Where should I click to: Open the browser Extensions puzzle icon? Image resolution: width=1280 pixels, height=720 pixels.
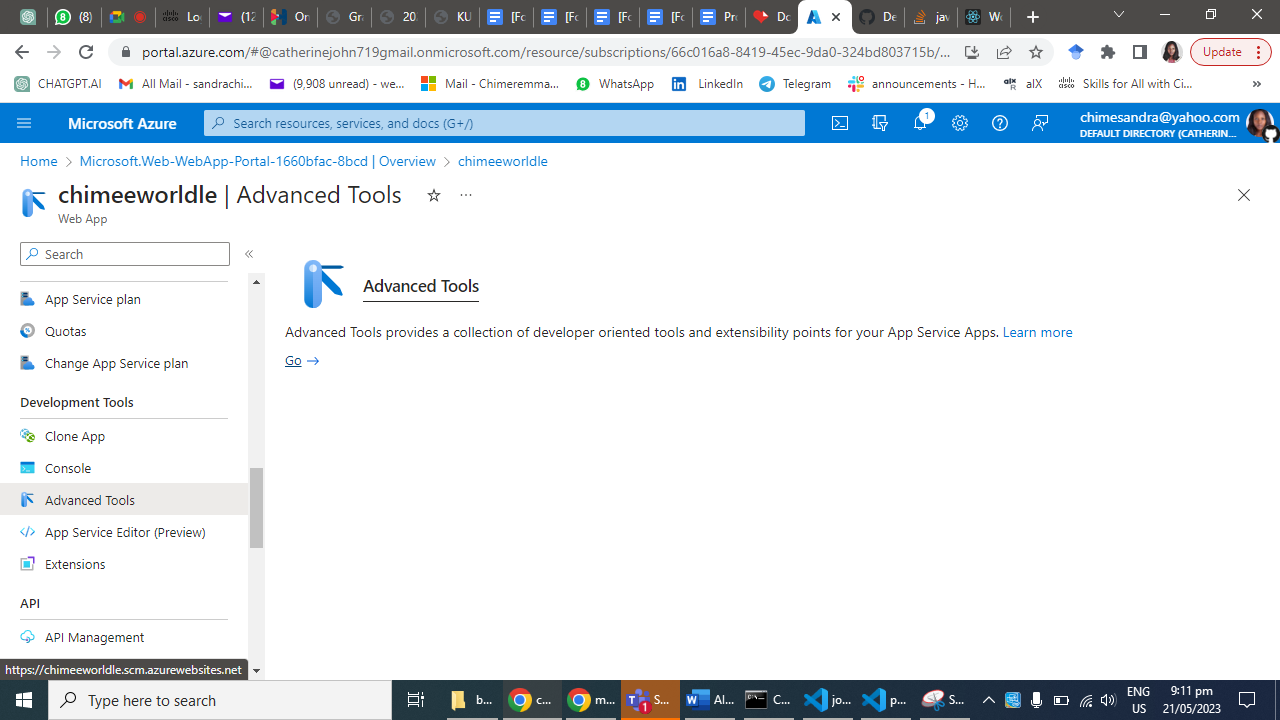(x=1108, y=52)
